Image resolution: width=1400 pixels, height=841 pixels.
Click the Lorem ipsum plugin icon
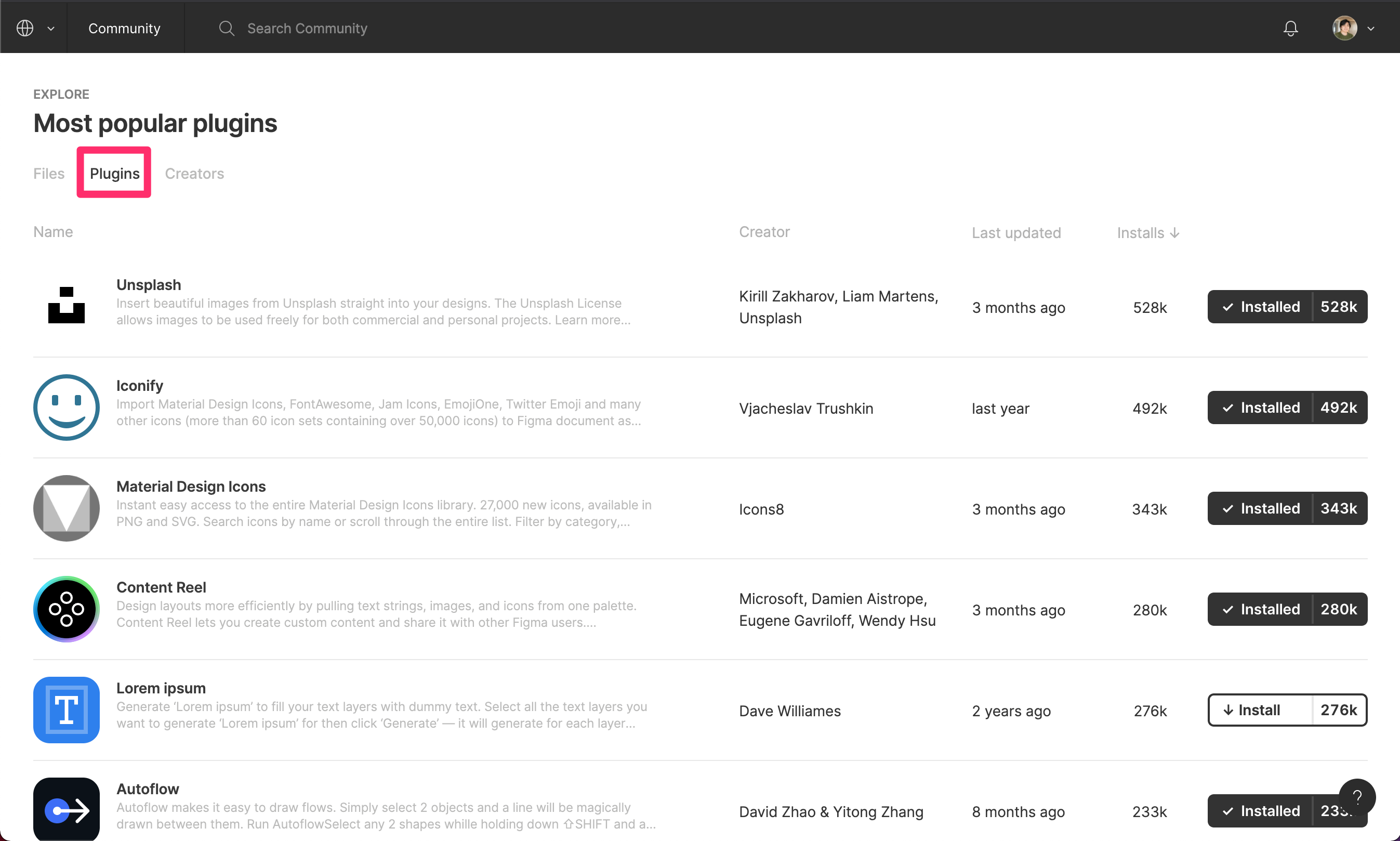point(65,709)
